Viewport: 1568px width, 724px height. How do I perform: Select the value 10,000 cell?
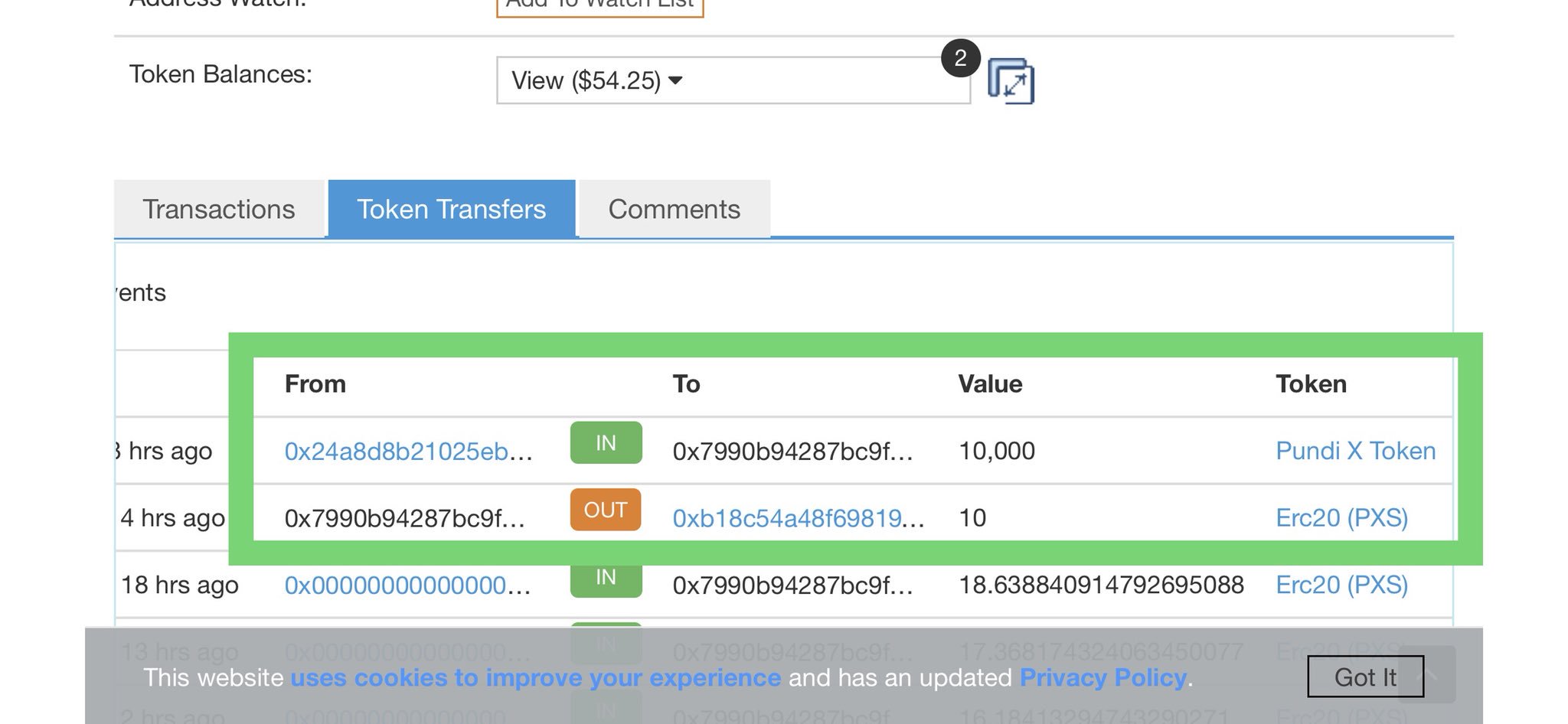[997, 451]
